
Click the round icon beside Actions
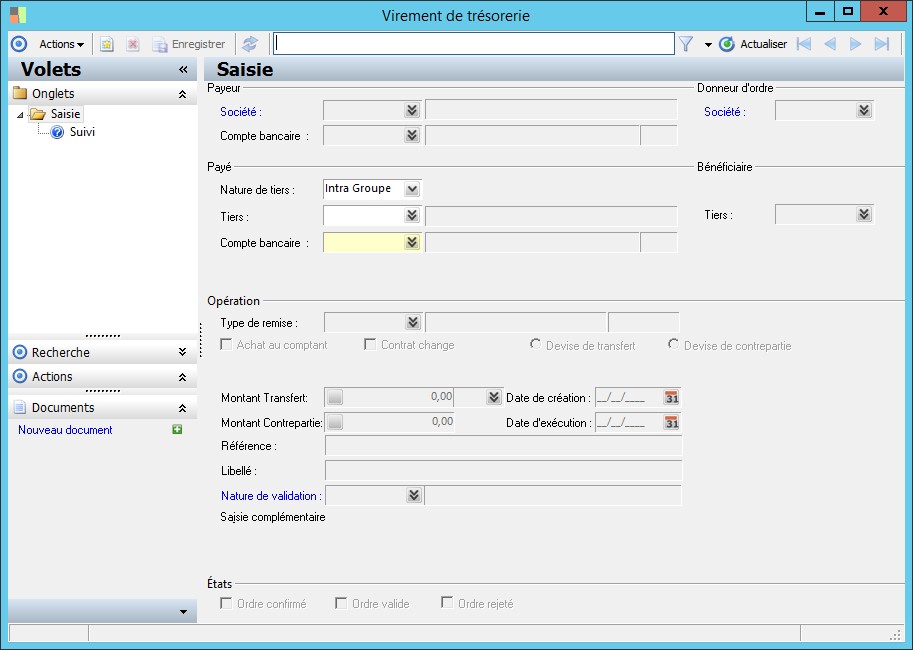19,44
